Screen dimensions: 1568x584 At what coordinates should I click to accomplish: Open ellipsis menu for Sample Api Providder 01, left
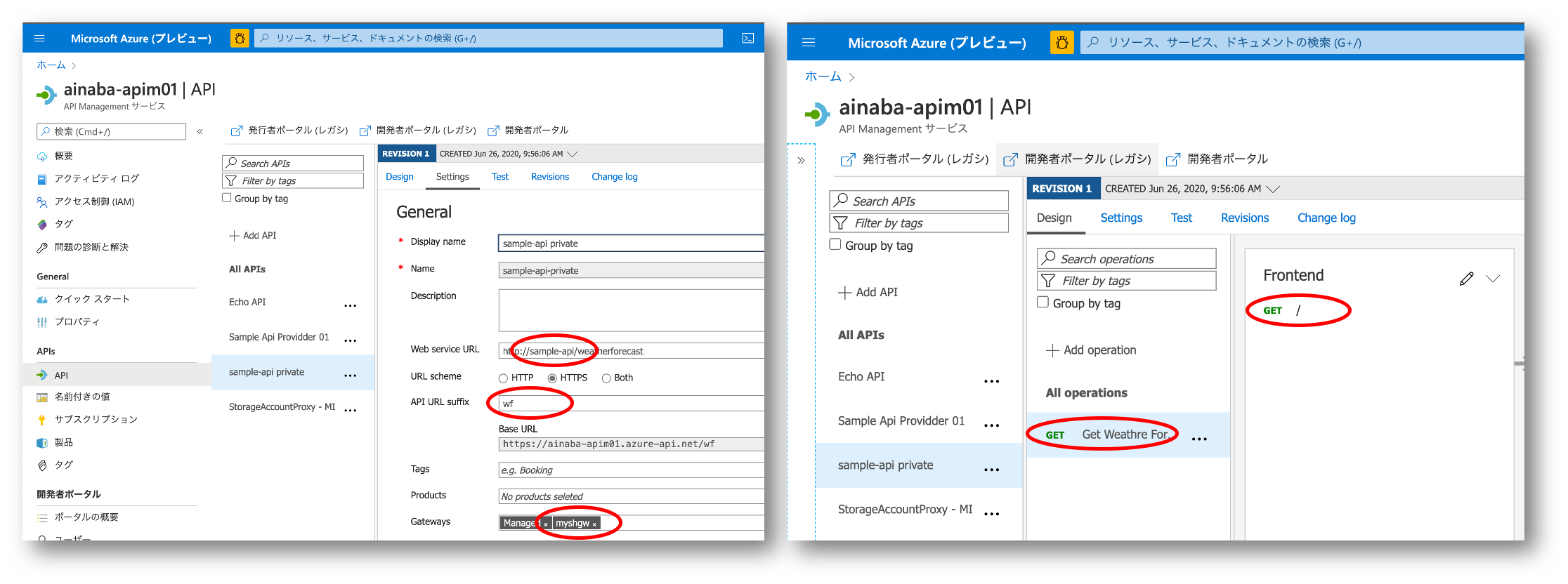coord(351,340)
